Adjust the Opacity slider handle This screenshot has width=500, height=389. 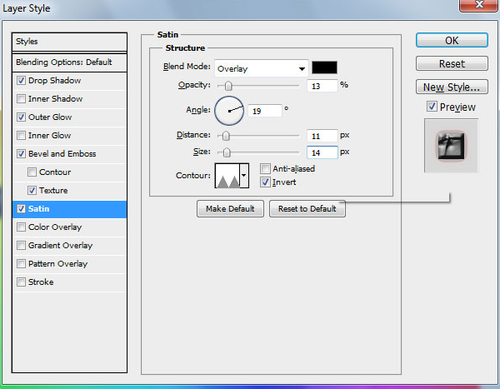coord(228,86)
